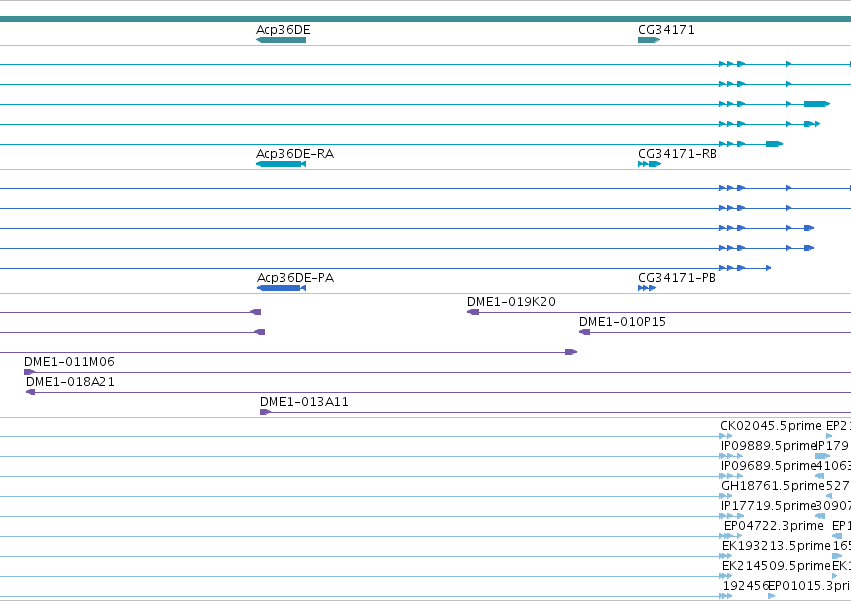
Task: Click the Acp36DE gene arrow glyph
Action: coord(281,40)
